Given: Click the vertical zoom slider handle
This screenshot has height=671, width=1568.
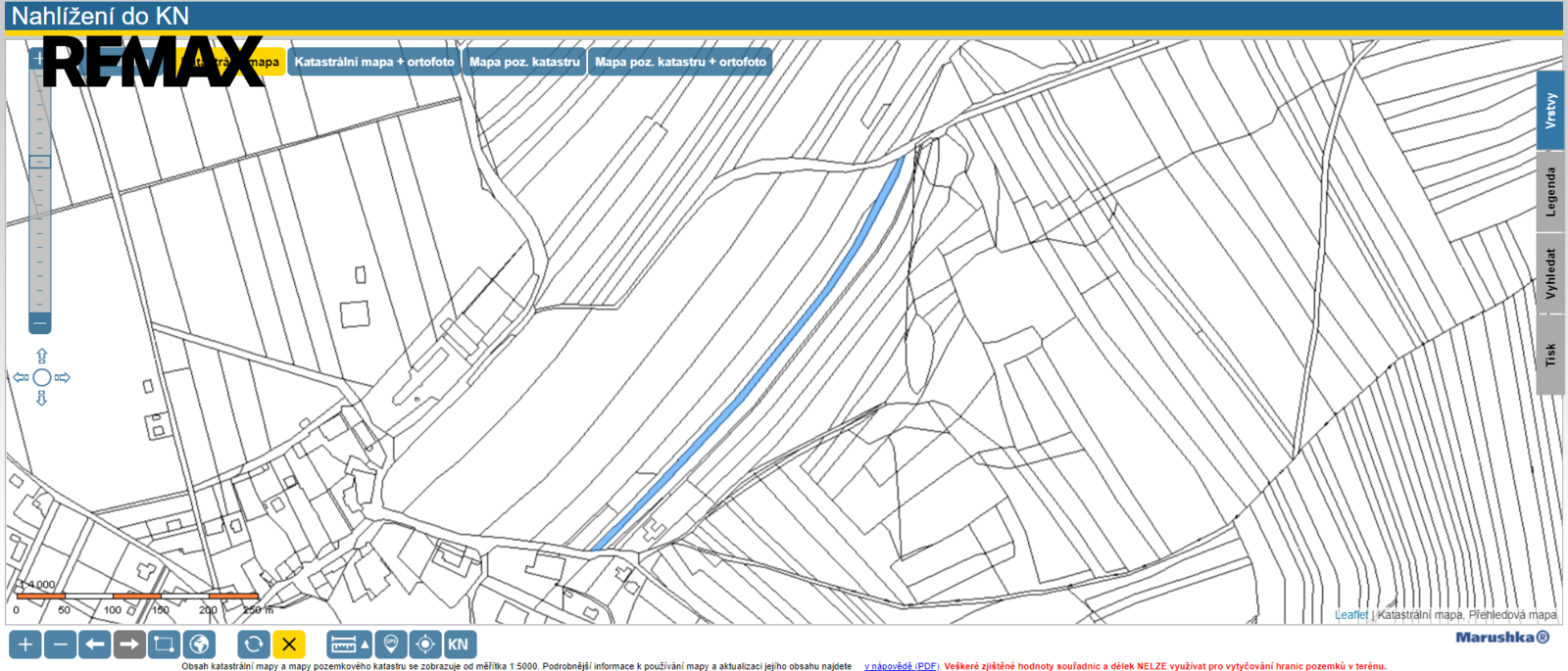Looking at the screenshot, I should (x=40, y=162).
